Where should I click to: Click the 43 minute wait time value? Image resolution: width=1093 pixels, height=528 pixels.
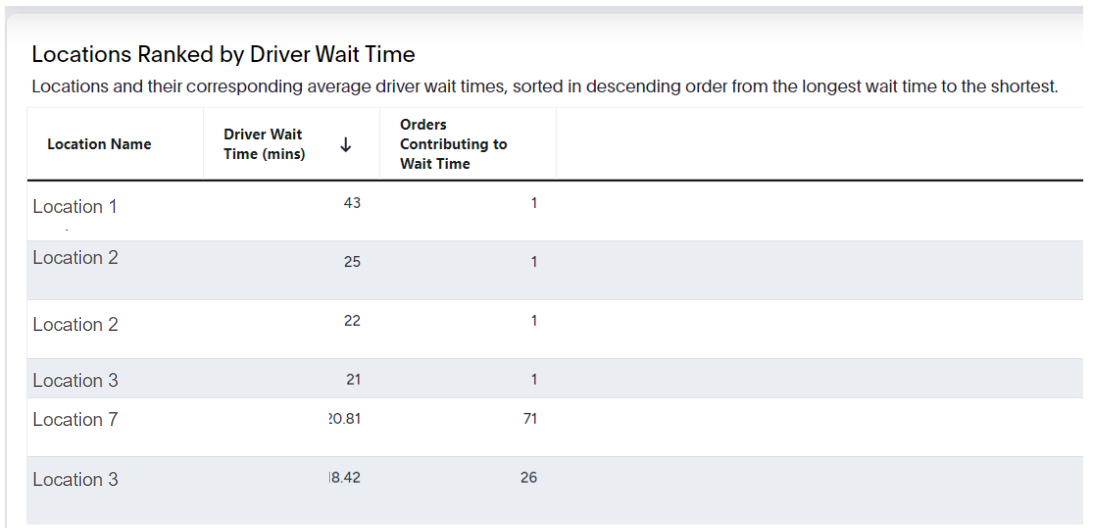pyautogui.click(x=352, y=203)
